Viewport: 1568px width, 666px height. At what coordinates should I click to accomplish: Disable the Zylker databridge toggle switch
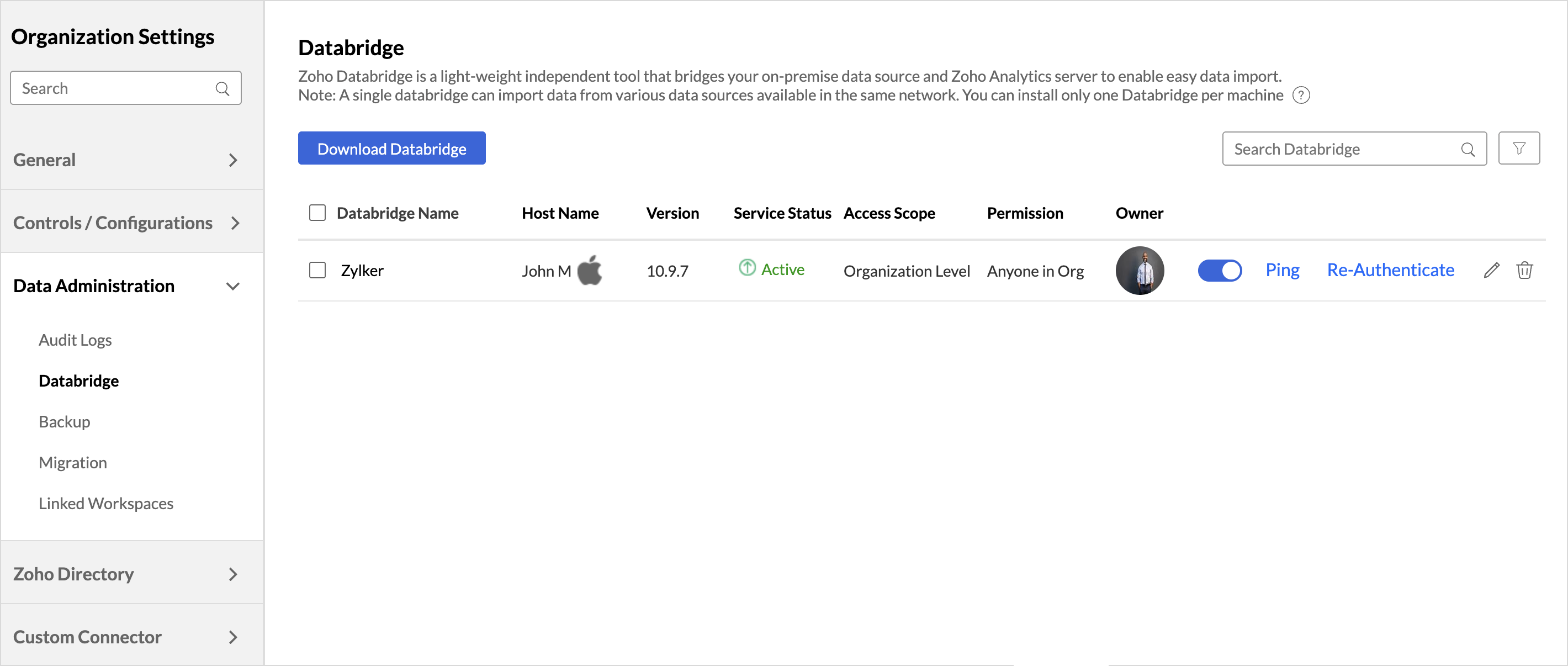1219,270
